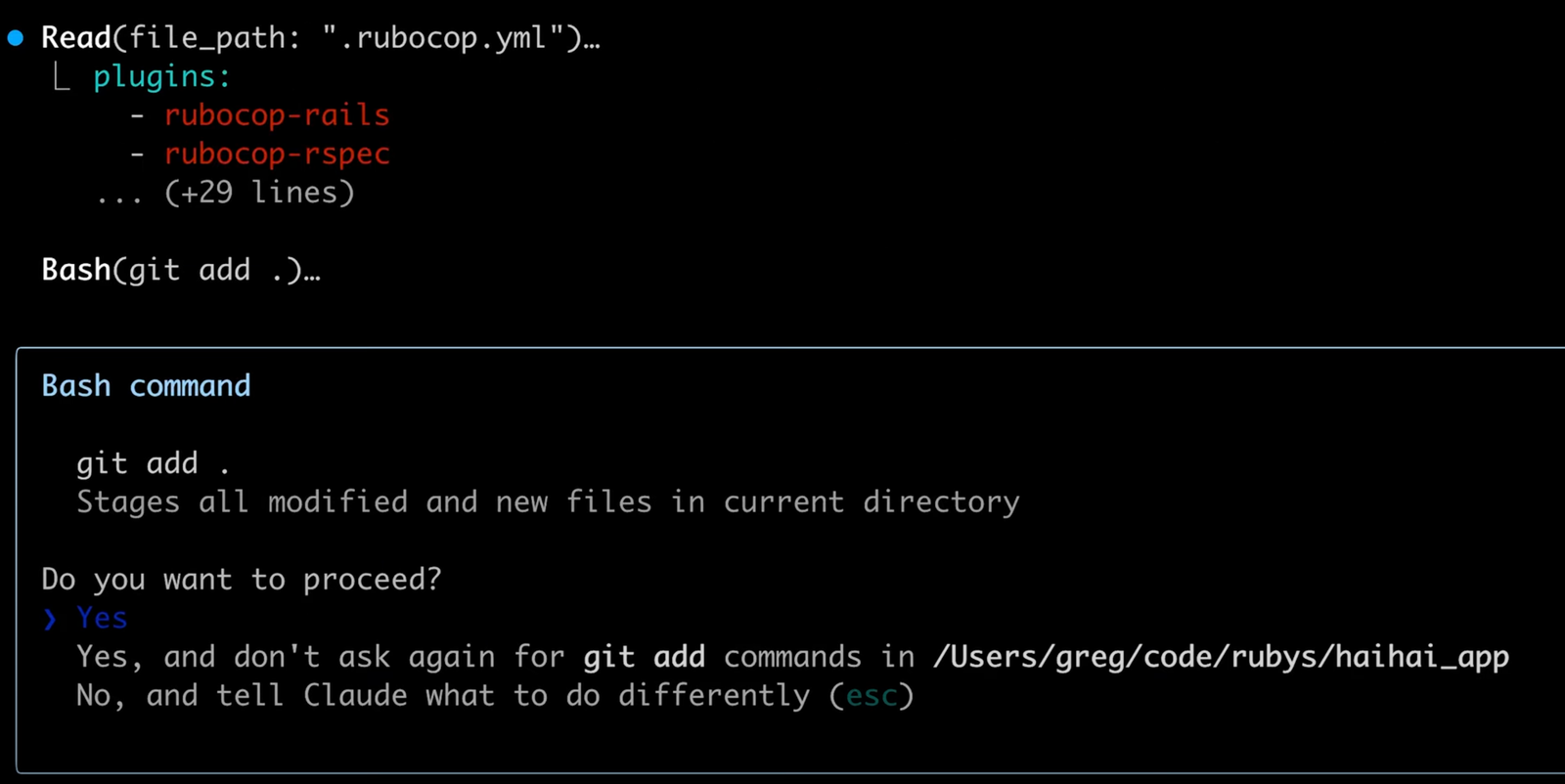
Task: Click the Do you want to proceed prompt
Action: point(241,579)
